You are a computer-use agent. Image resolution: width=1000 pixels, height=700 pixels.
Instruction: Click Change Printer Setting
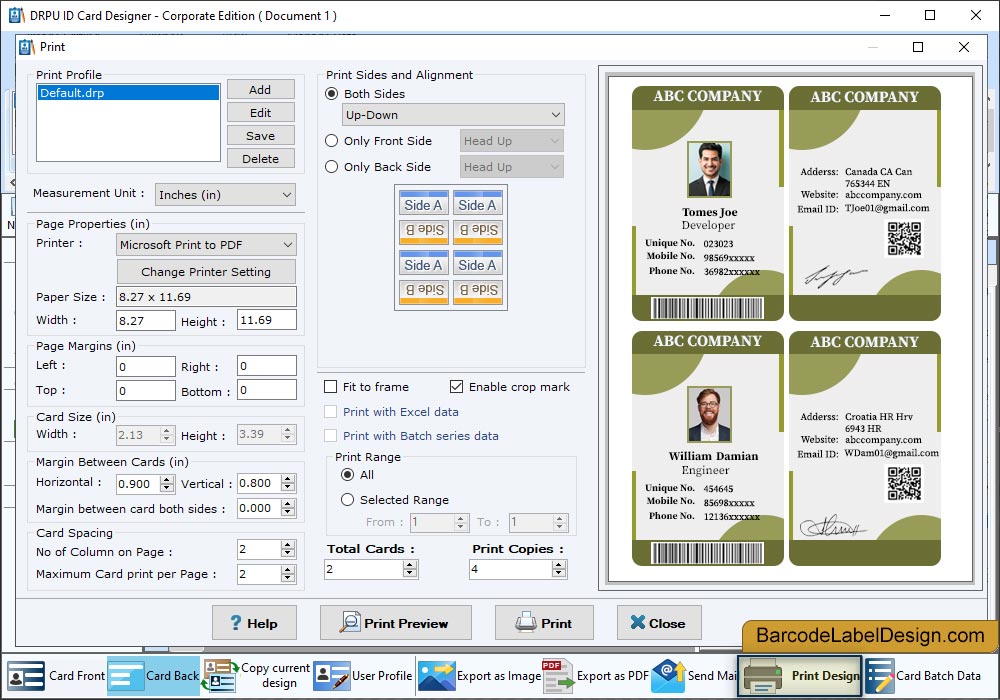[206, 272]
